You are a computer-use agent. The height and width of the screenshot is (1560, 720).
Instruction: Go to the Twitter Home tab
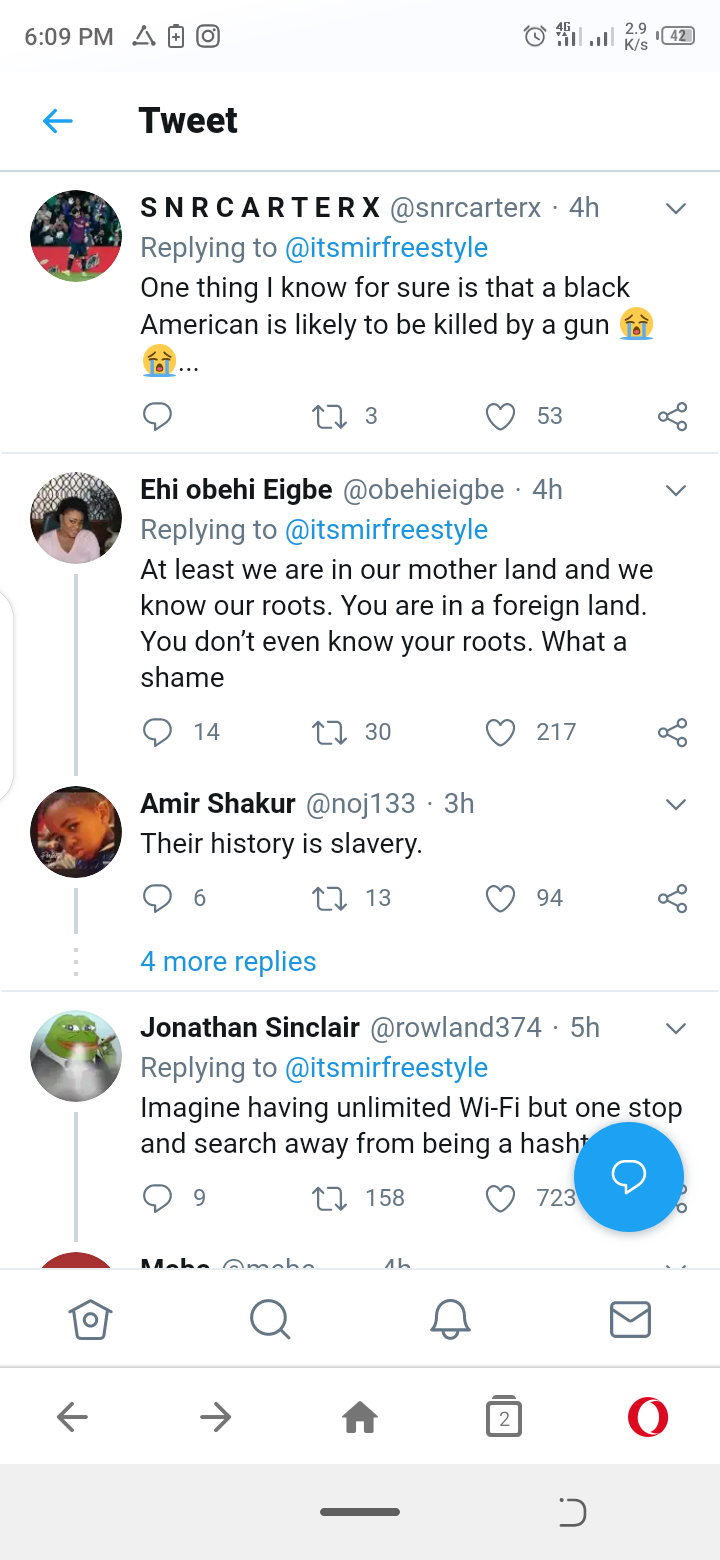(90, 1319)
